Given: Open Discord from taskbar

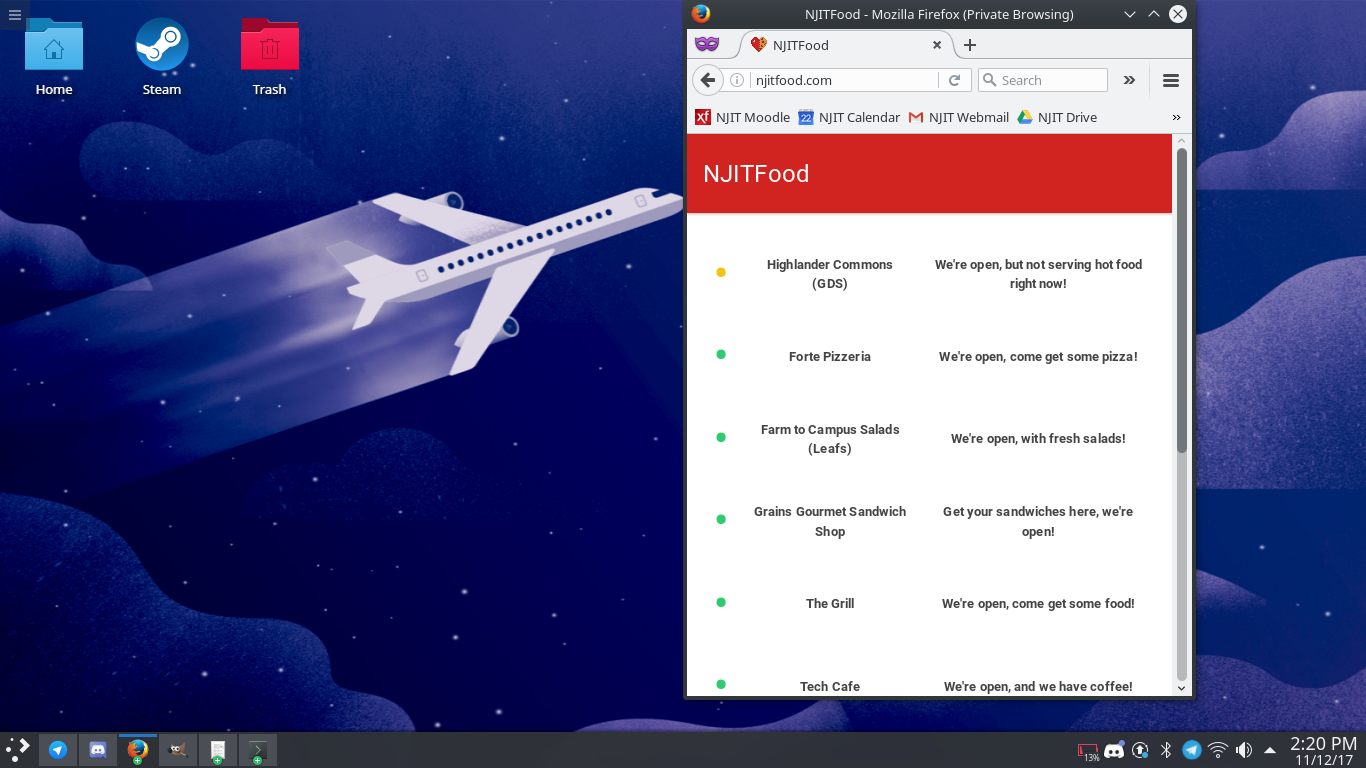Looking at the screenshot, I should pos(98,750).
